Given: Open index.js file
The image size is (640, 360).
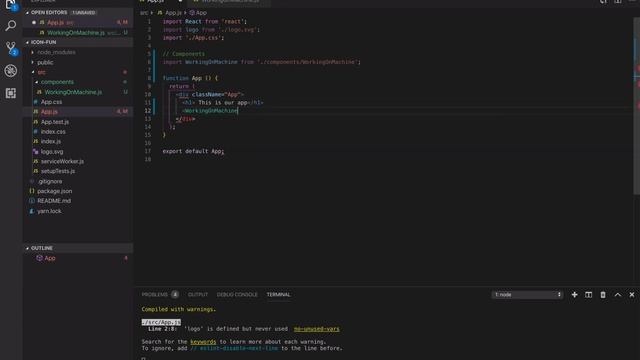Looking at the screenshot, I should (51, 142).
